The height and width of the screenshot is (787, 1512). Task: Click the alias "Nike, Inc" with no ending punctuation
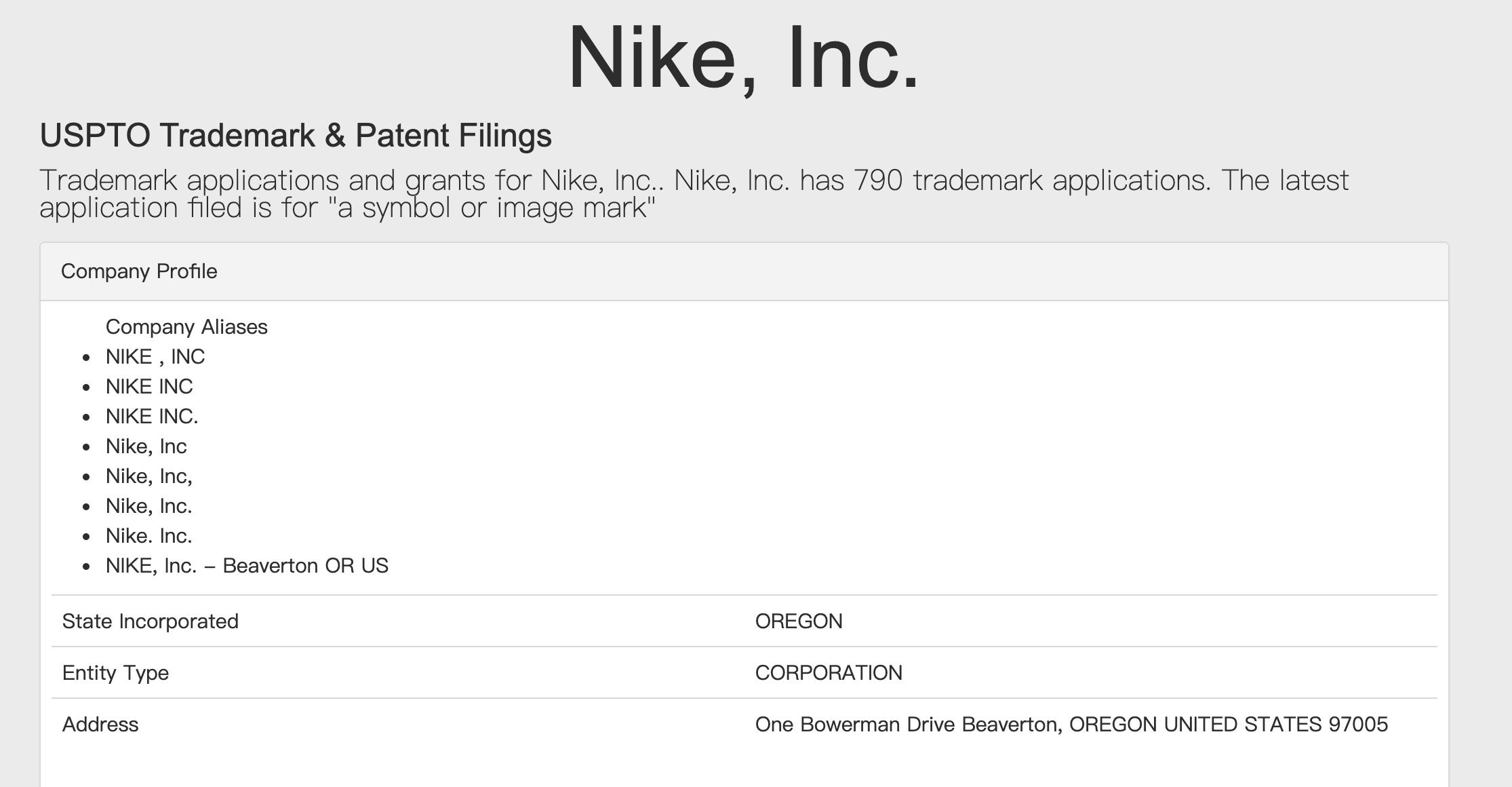(146, 446)
